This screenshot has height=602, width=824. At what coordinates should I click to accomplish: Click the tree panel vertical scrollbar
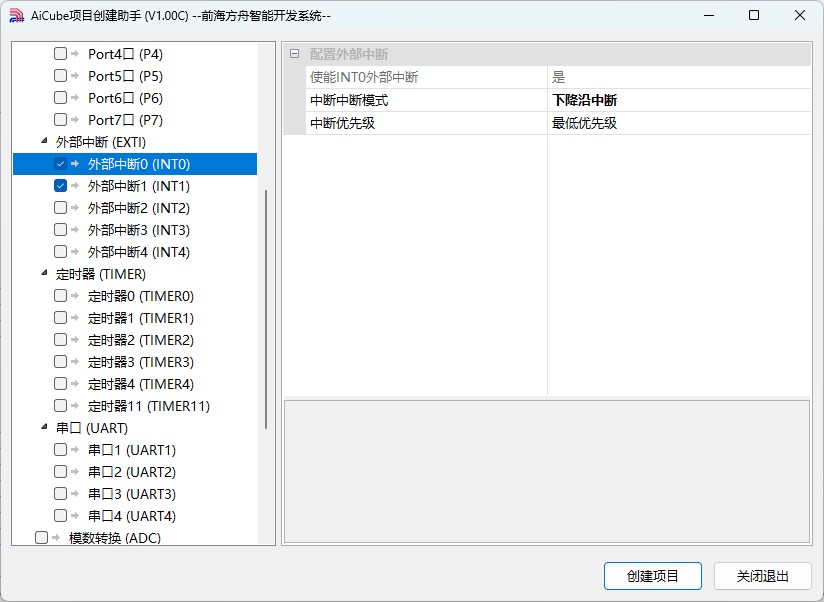pos(266,309)
